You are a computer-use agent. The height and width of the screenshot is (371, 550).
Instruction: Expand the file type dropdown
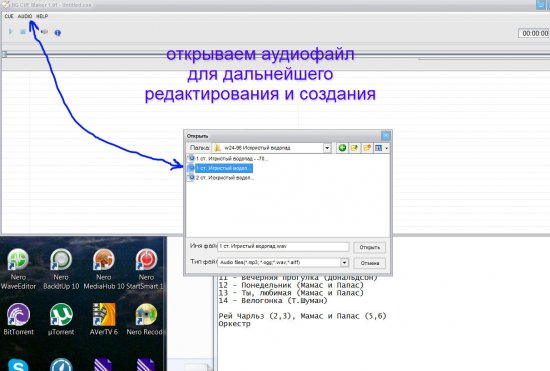(344, 263)
